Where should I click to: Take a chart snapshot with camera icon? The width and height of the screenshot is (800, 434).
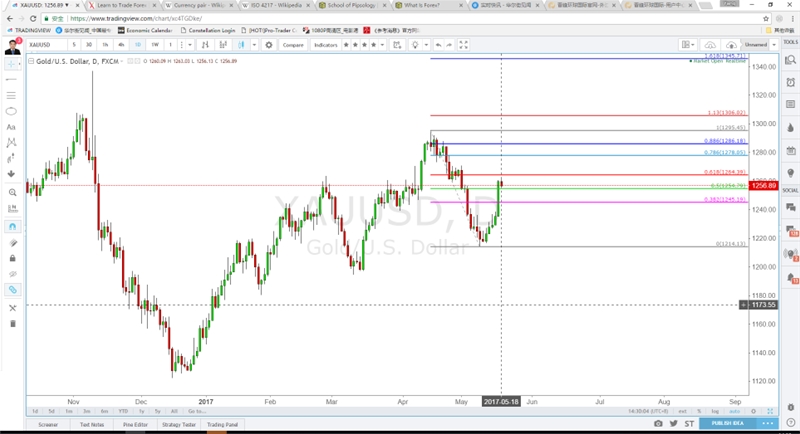(658, 423)
